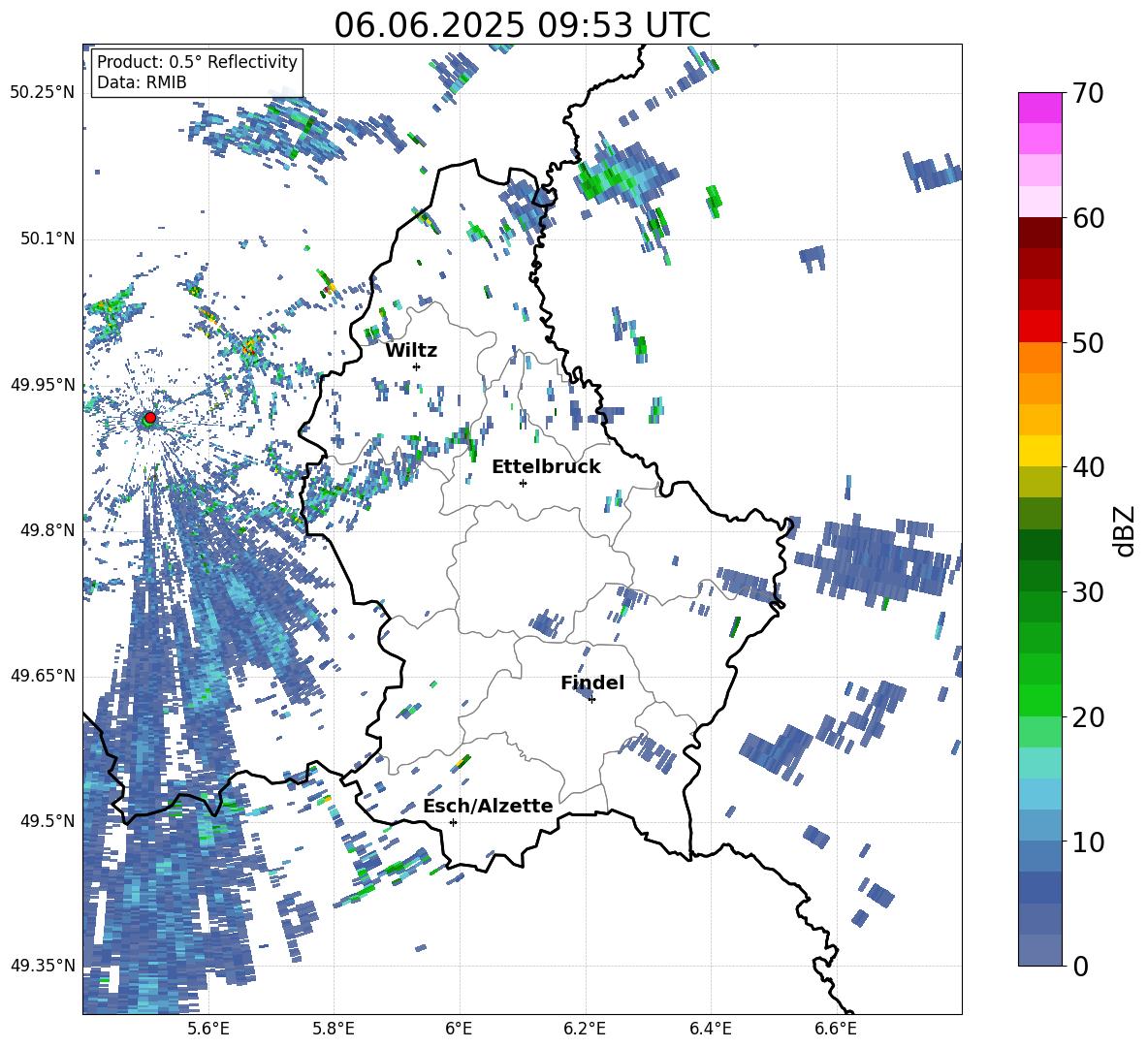Screen dimensions: 1148x1048
Task: Click the colorbar tick value 0
Action: (x=1079, y=967)
